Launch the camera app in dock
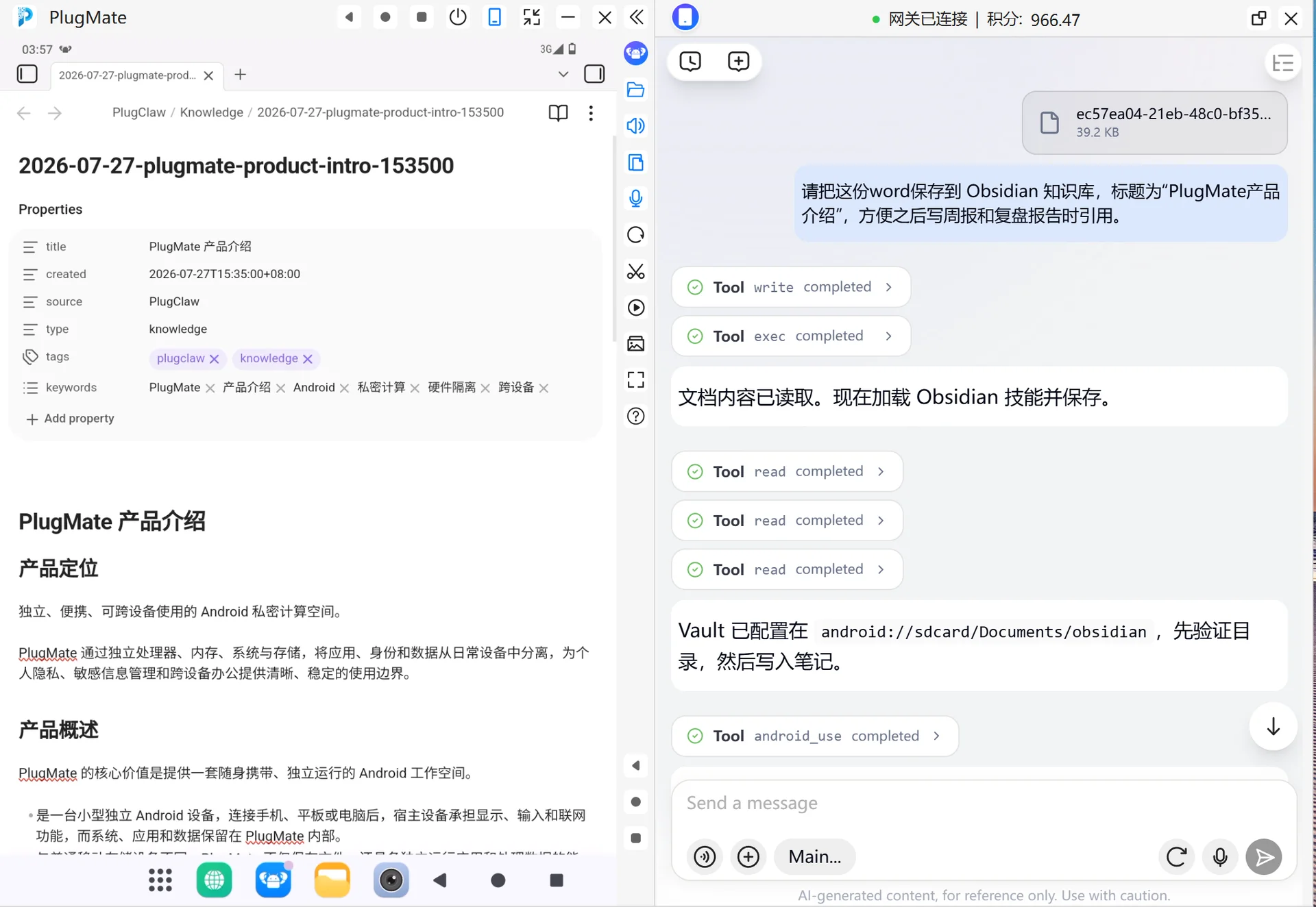 pos(391,880)
